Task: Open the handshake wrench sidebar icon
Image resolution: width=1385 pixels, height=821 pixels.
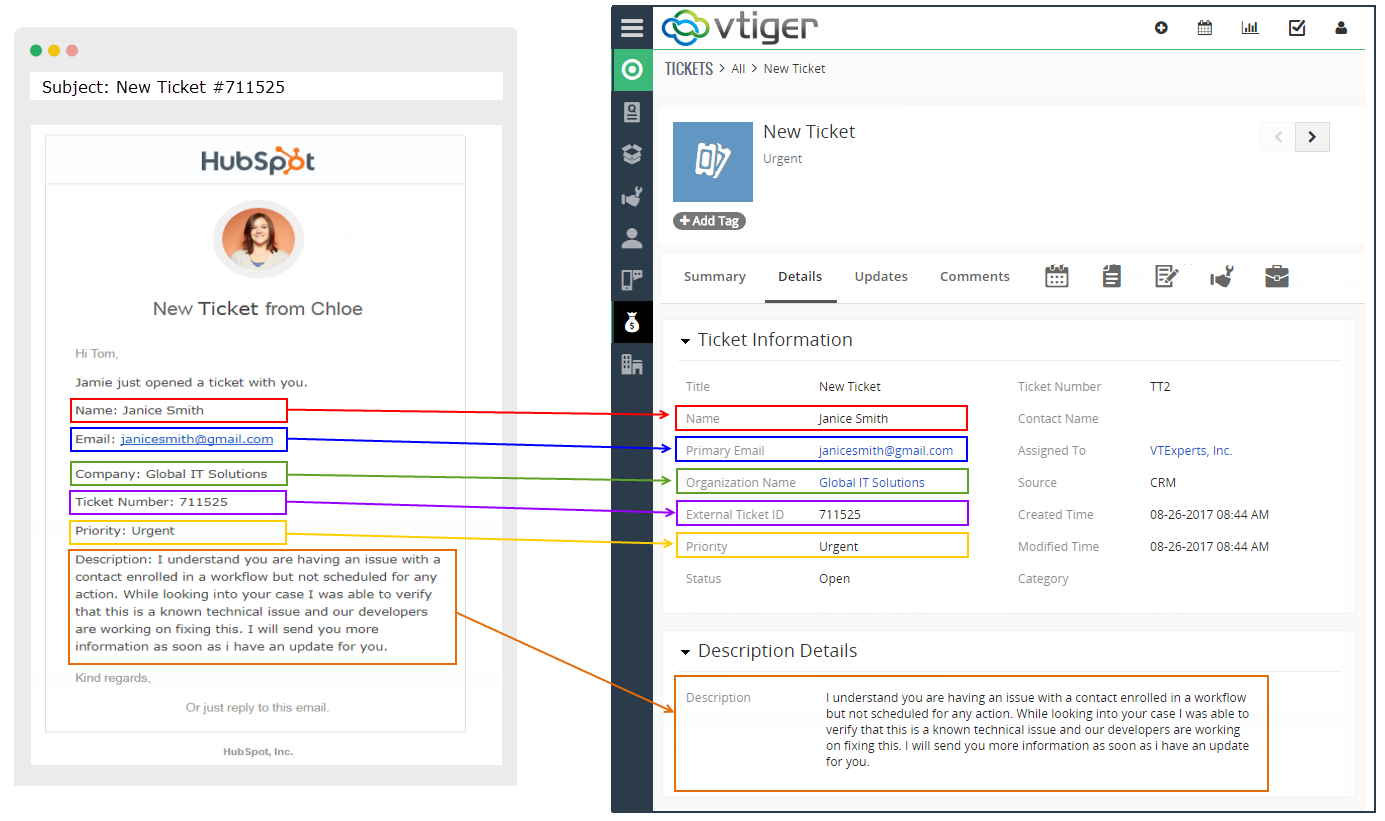Action: [x=632, y=197]
